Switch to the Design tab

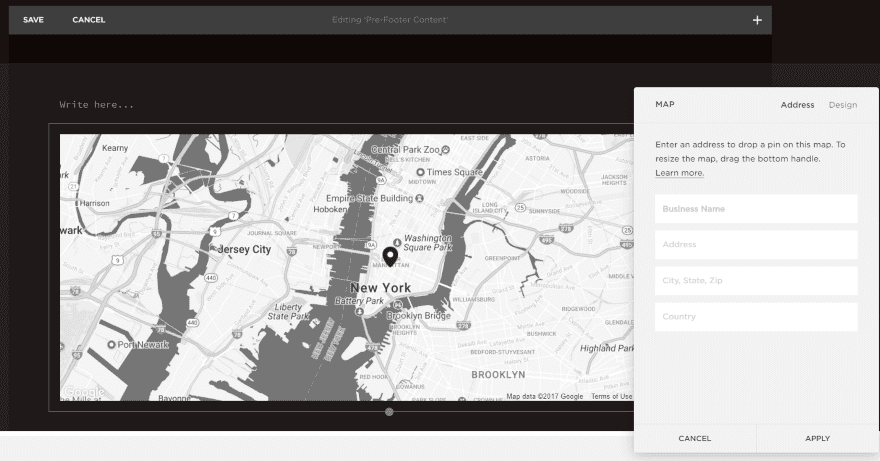(842, 105)
